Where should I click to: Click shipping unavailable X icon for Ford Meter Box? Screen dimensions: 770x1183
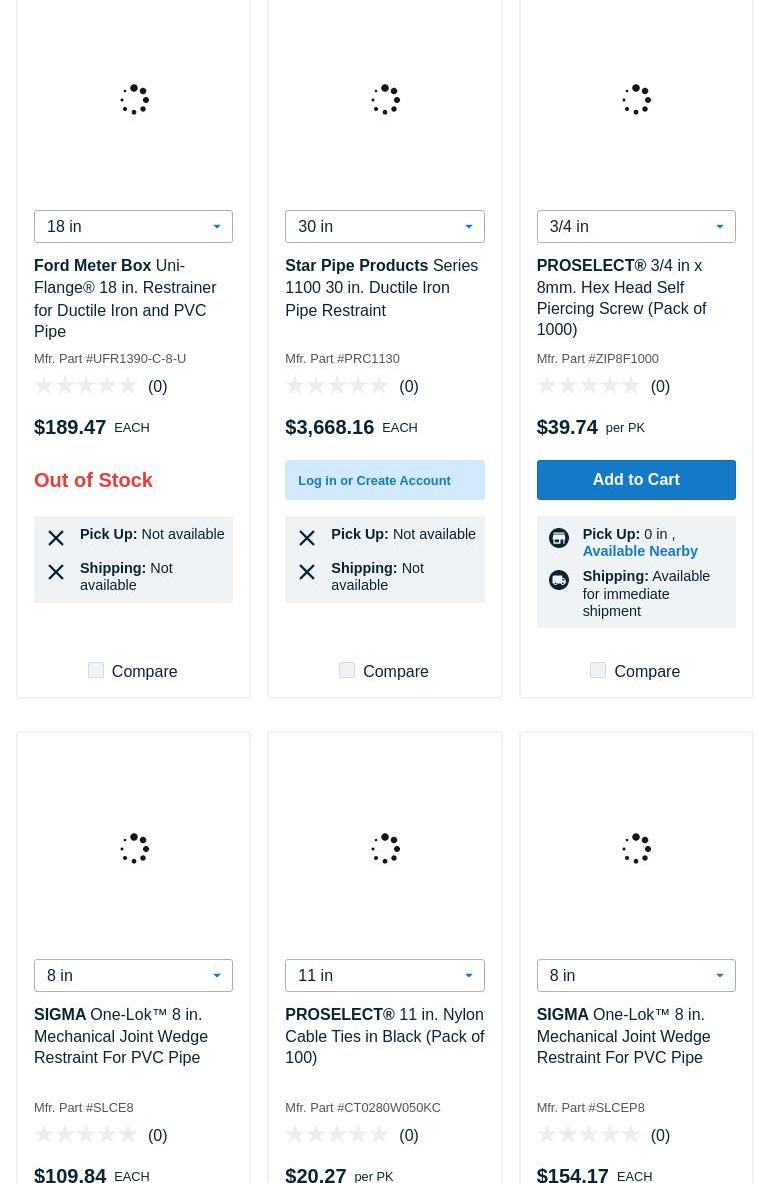tap(56, 572)
